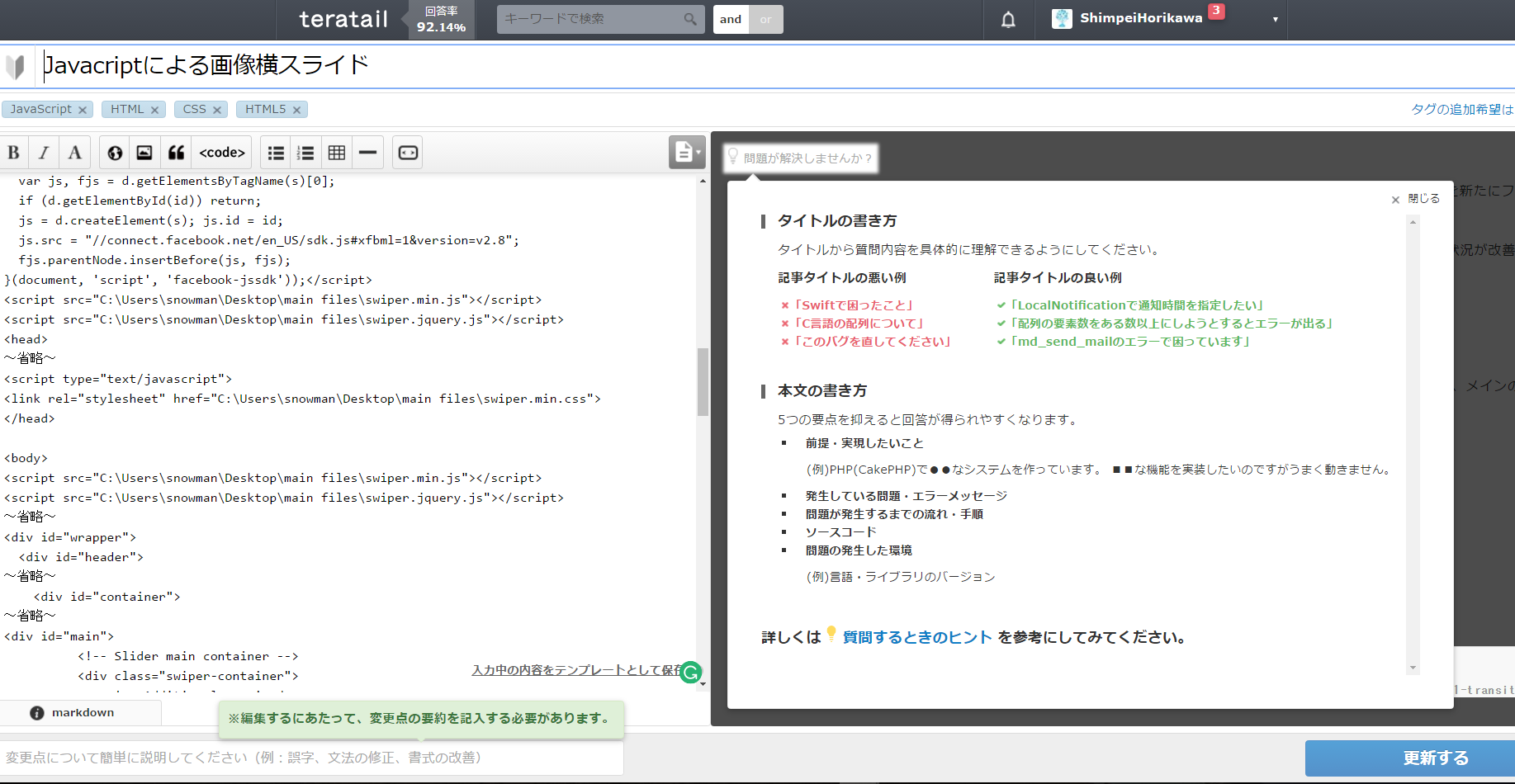Click the 更新する button
The width and height of the screenshot is (1515, 784).
(x=1435, y=758)
